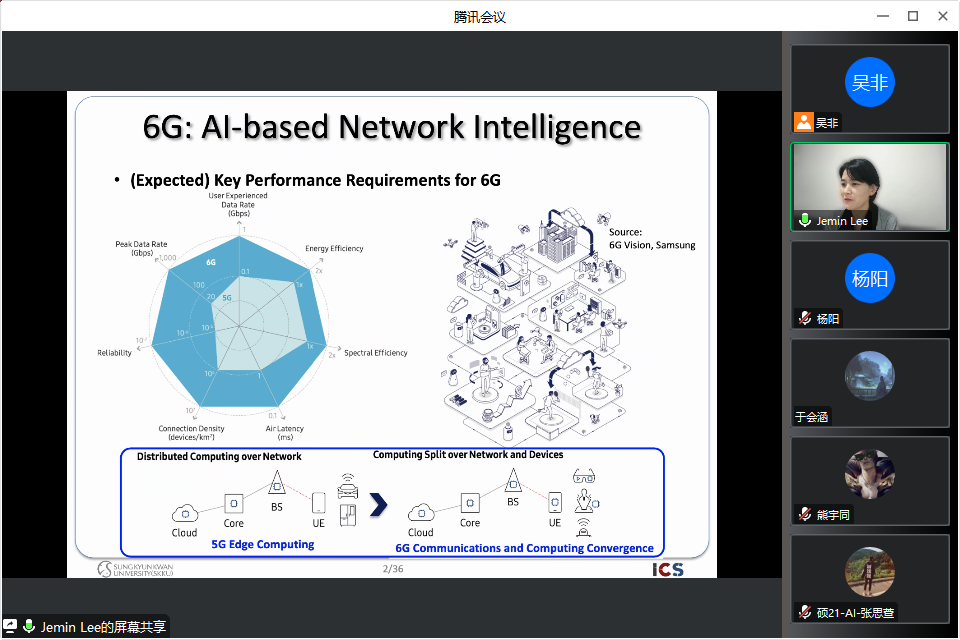Click the connected car icon in the 5G diagram
960x640 pixels.
click(x=348, y=488)
